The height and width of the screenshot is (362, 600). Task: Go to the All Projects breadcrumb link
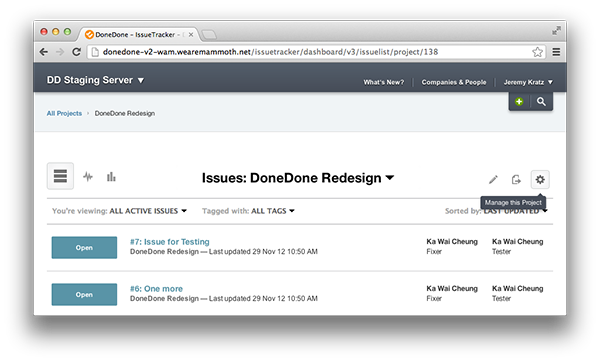pyautogui.click(x=64, y=113)
